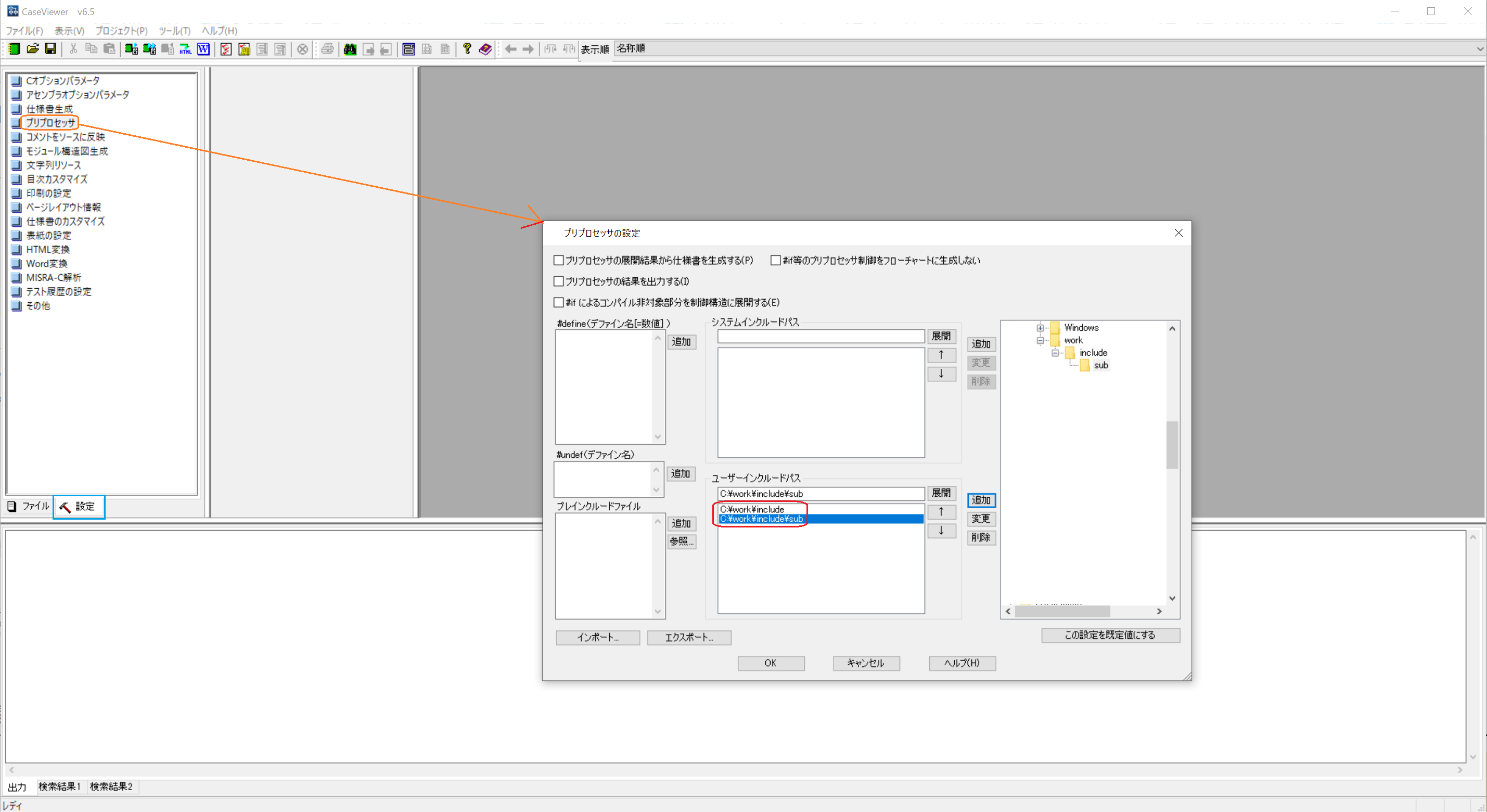Switch to the 検索結果2 tab
1487x812 pixels.
[111, 787]
